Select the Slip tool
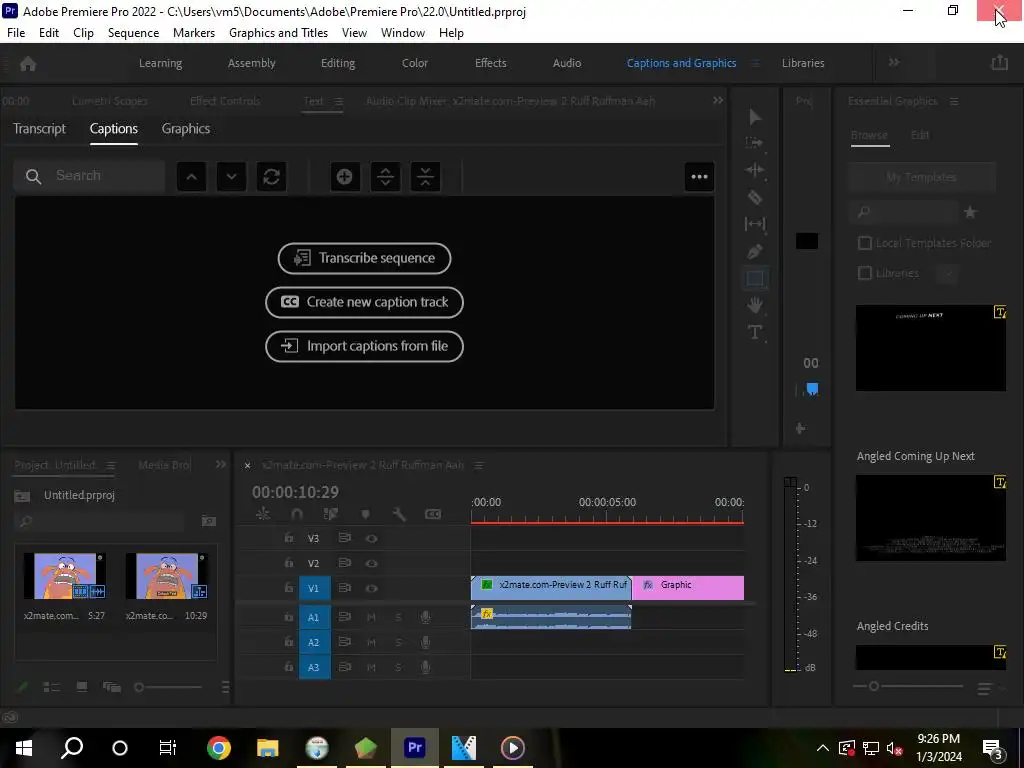Viewport: 1024px width, 768px height. [x=755, y=224]
